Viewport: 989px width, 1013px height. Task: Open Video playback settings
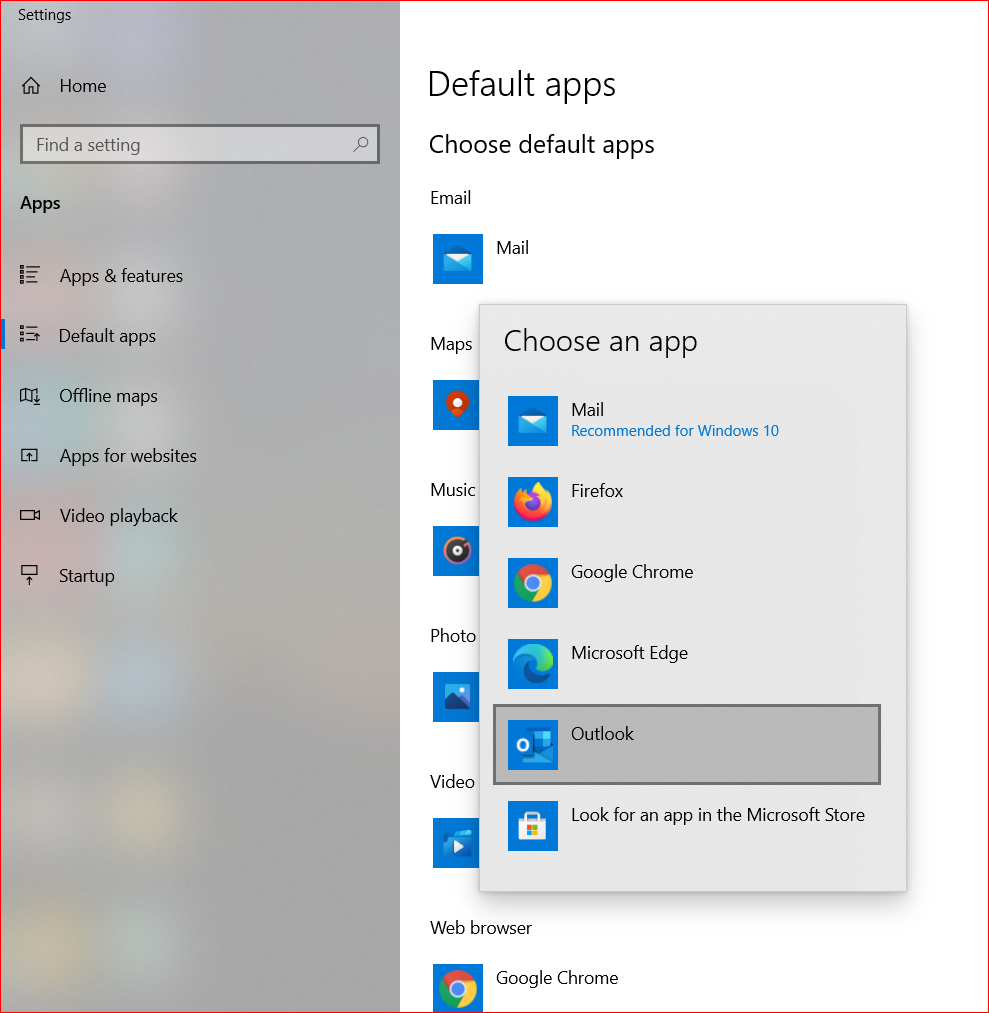click(x=118, y=516)
